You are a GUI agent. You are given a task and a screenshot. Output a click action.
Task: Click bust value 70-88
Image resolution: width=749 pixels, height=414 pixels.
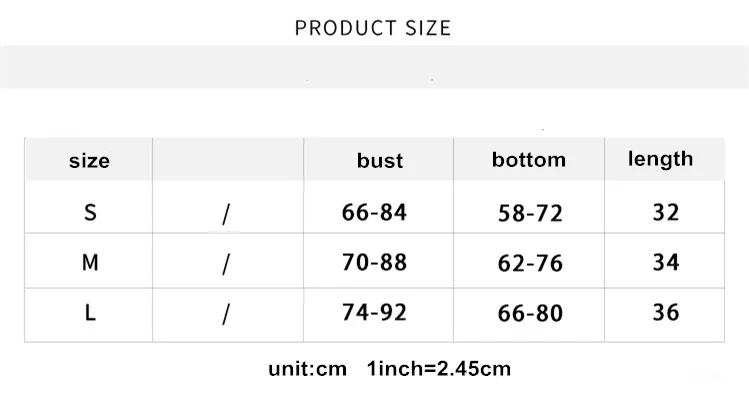pos(374,263)
